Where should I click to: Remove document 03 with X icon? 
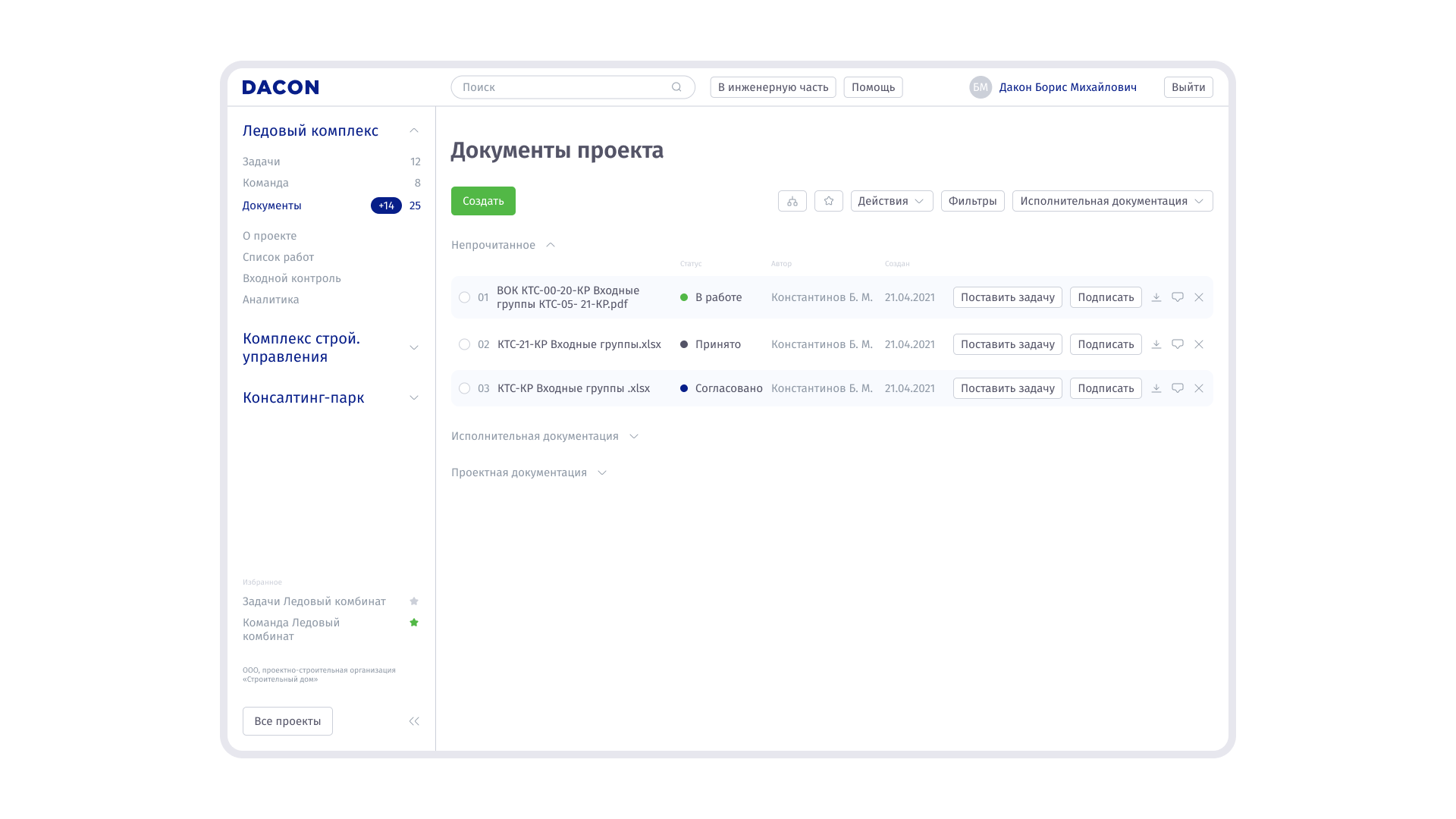tap(1198, 388)
